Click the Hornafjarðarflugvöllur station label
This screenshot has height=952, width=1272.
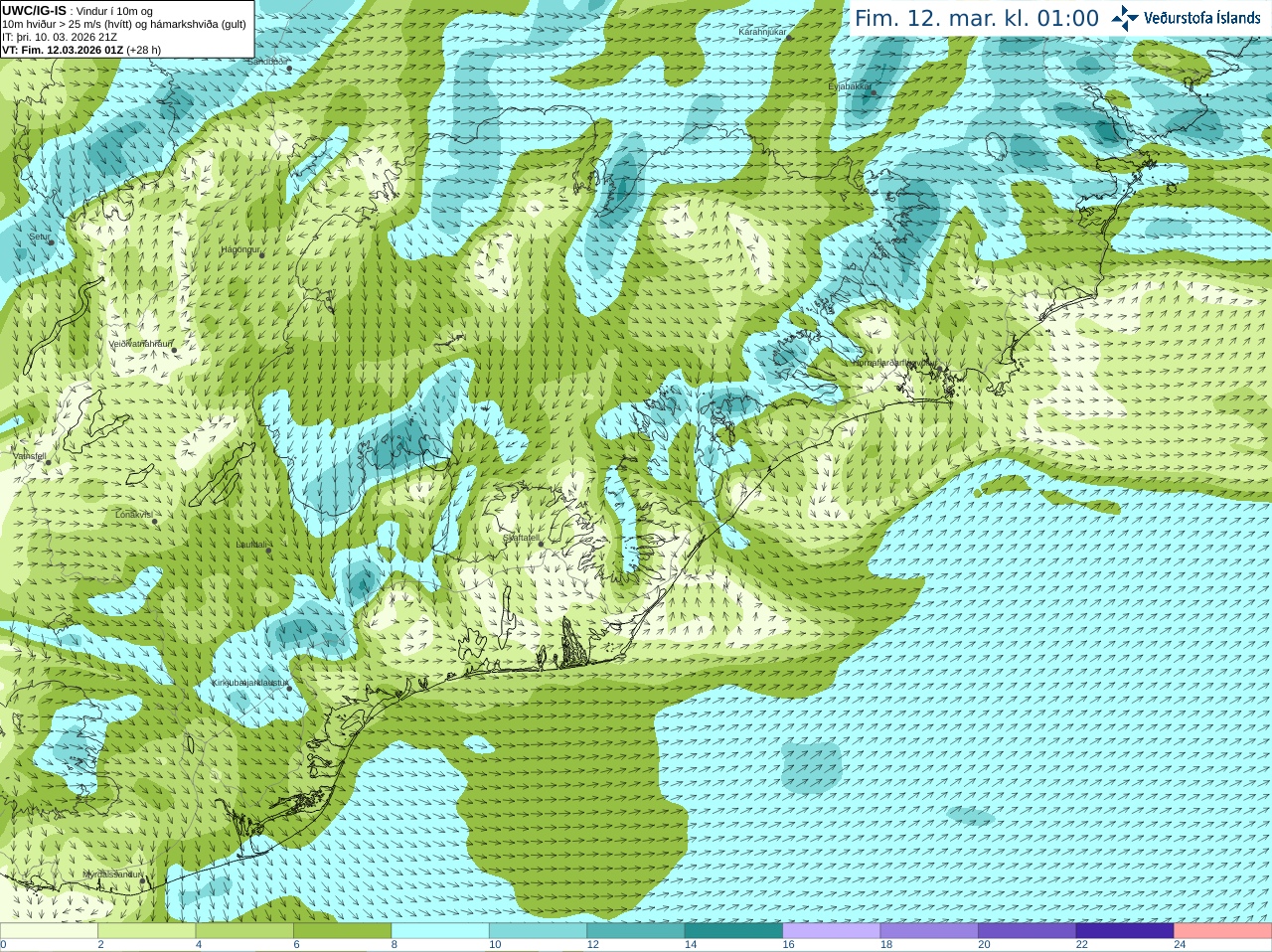[x=894, y=363]
